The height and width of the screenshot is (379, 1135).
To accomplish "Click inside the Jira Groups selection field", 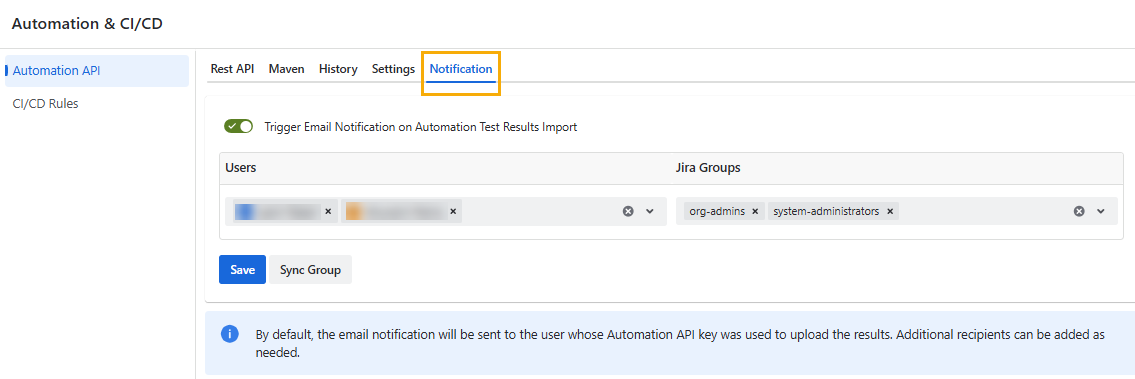I will tap(897, 211).
